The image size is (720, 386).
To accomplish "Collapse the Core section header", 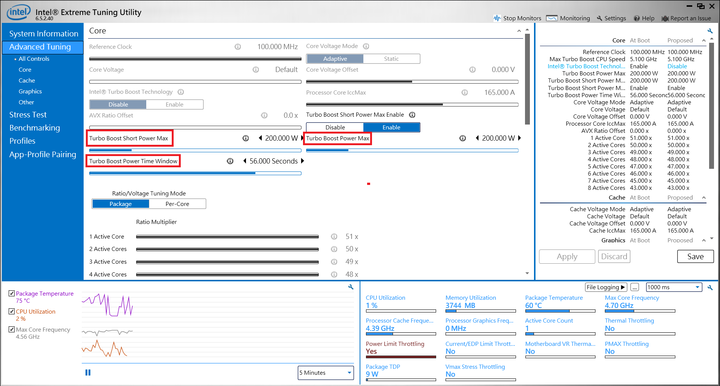I will pyautogui.click(x=519, y=31).
